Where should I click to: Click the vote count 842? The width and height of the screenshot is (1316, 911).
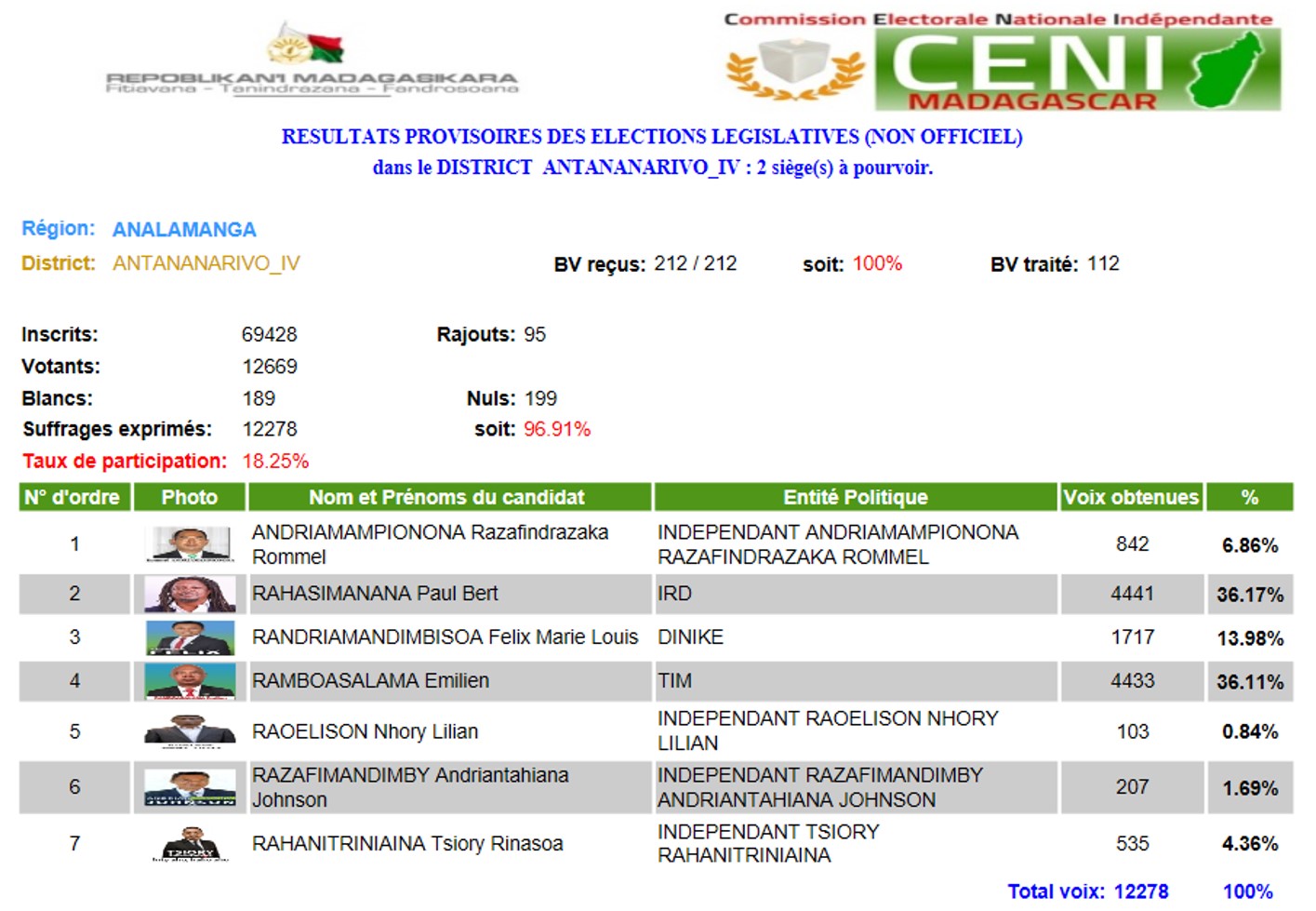tap(1132, 544)
